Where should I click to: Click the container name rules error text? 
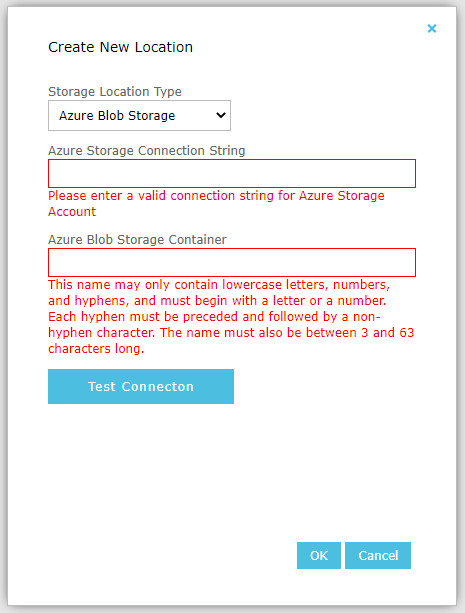tap(231, 316)
